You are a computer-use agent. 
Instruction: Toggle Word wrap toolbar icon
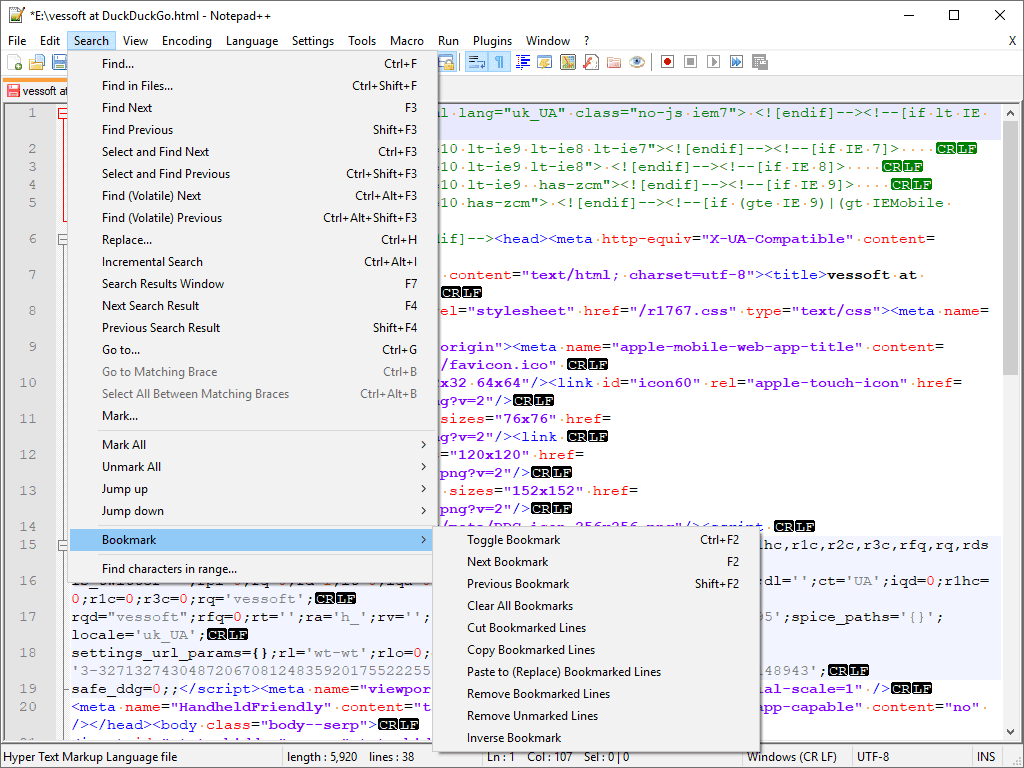(x=477, y=63)
